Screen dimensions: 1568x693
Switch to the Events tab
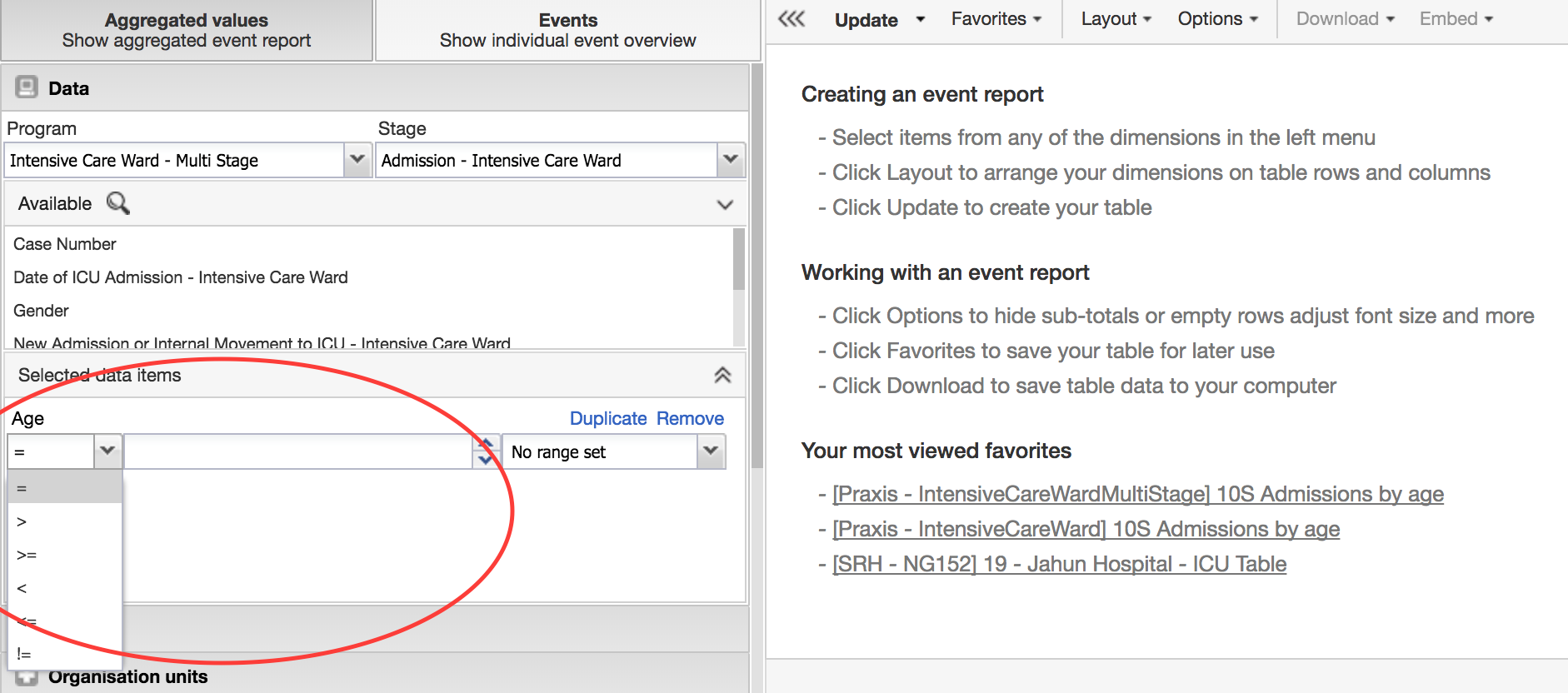click(x=567, y=30)
